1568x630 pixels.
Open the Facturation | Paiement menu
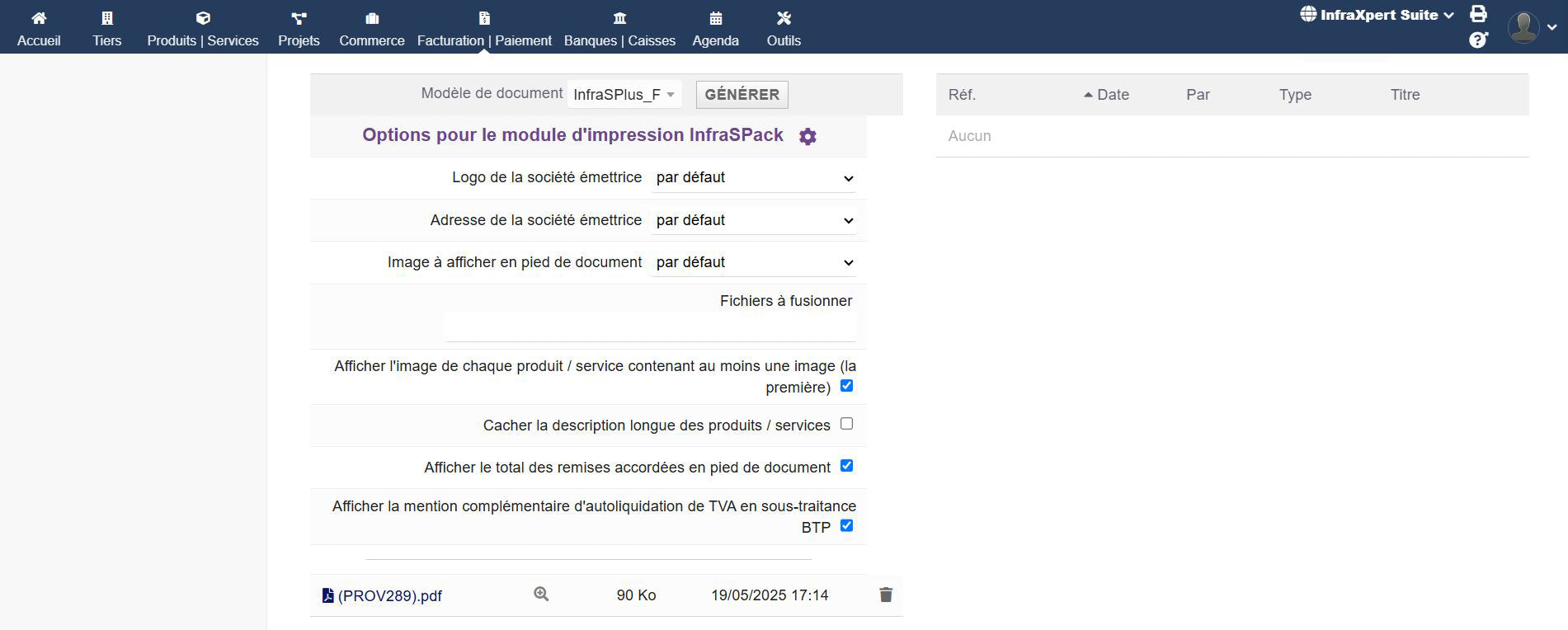[484, 28]
